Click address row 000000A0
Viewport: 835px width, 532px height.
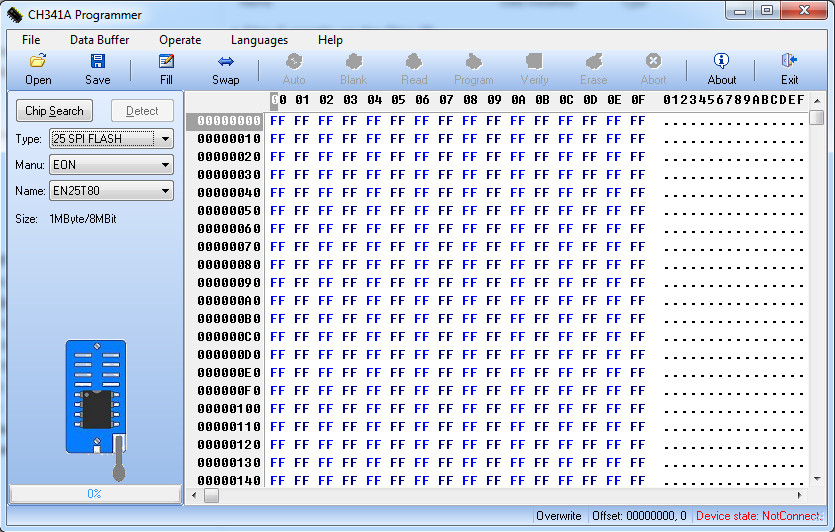click(228, 301)
